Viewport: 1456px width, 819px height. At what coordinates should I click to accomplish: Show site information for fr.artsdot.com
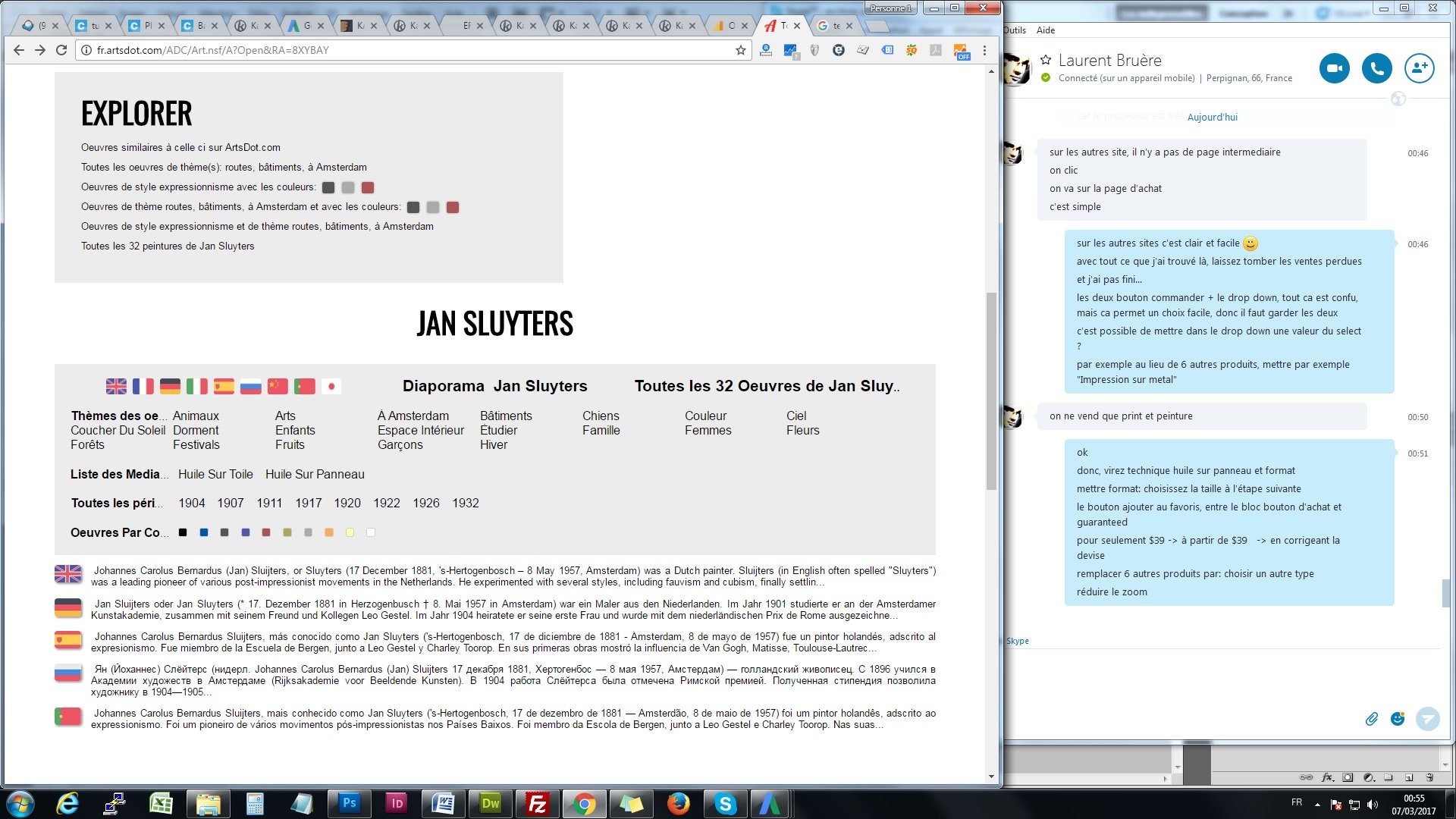click(x=86, y=50)
